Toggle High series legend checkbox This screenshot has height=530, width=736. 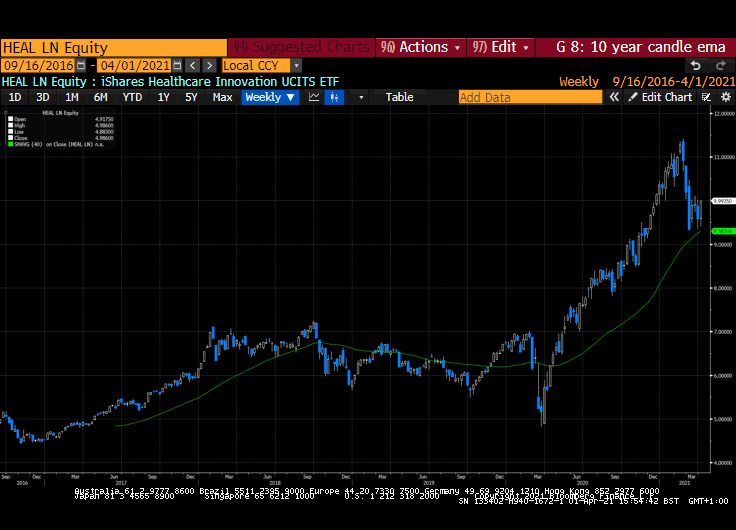pos(10,125)
